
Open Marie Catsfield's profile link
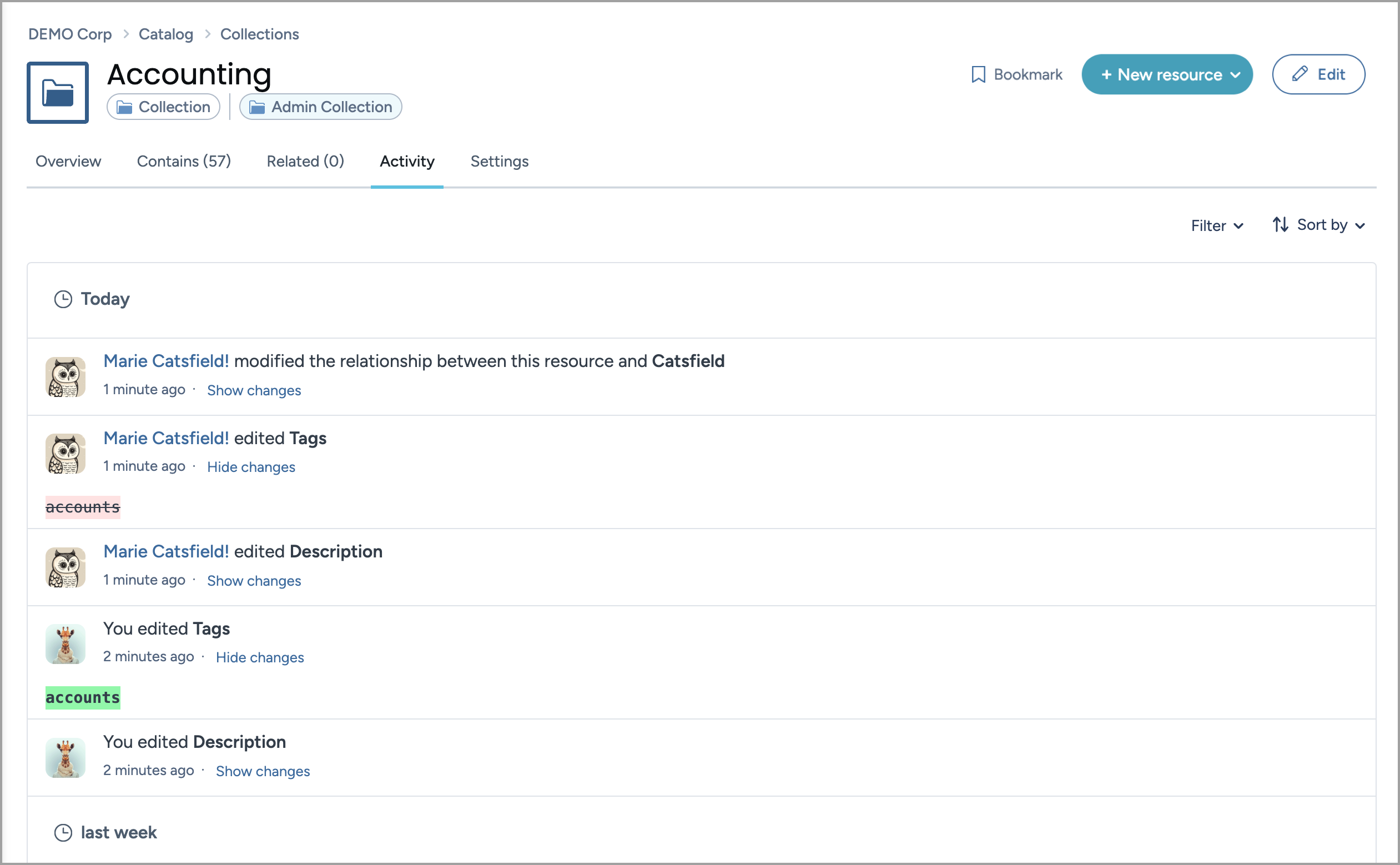[x=165, y=360]
